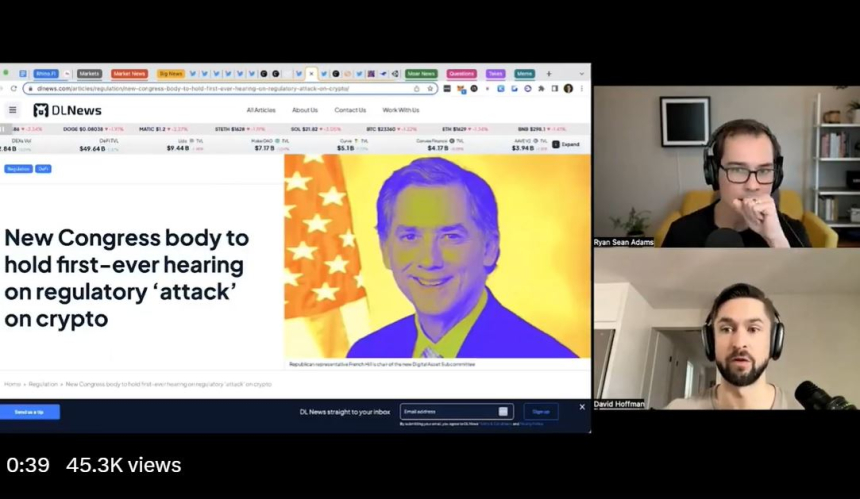Viewport: 860px width, 499px height.
Task: Click the Regulation tag above headline
Action: click(x=18, y=169)
